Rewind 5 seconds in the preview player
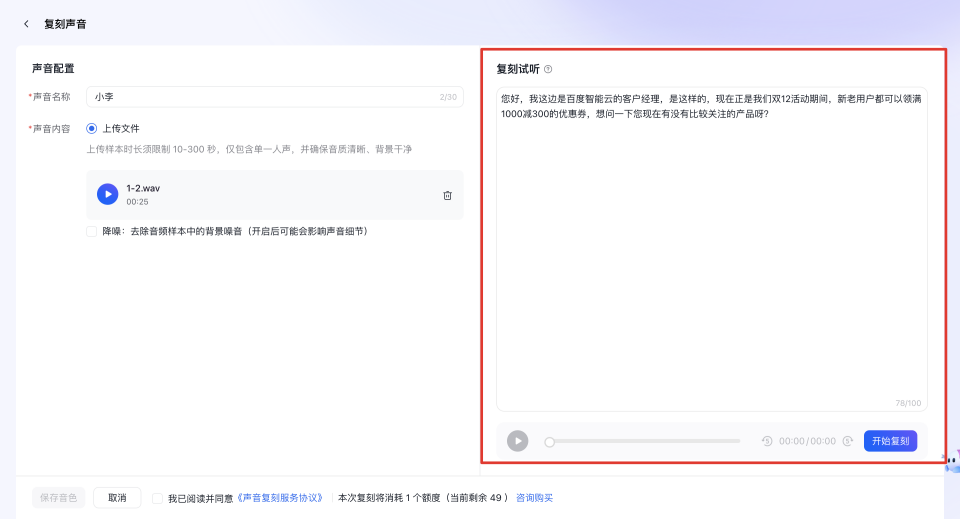The height and width of the screenshot is (519, 960). [x=767, y=441]
